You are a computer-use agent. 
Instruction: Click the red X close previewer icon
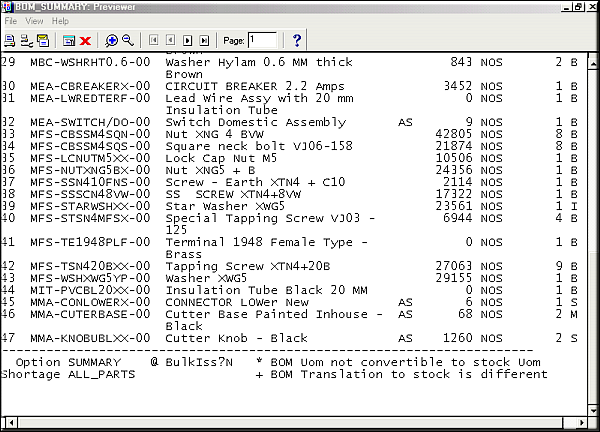pyautogui.click(x=85, y=40)
